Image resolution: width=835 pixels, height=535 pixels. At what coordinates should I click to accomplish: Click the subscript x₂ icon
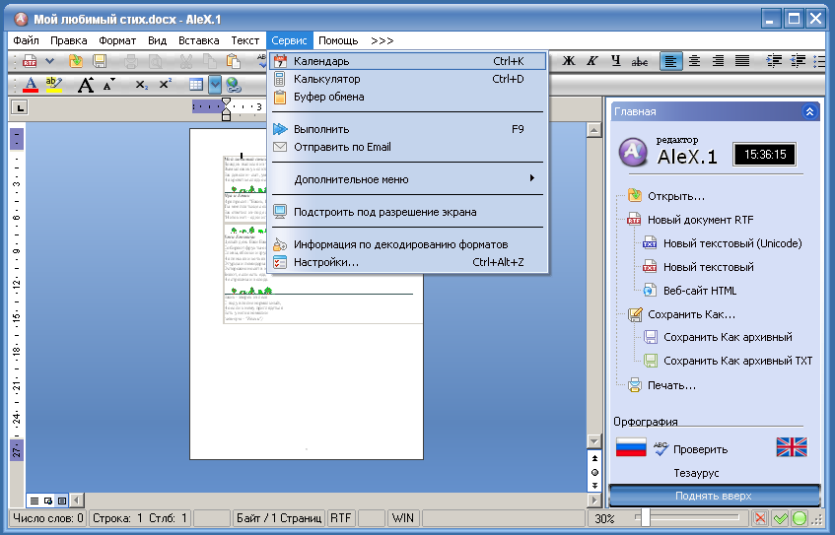[141, 85]
